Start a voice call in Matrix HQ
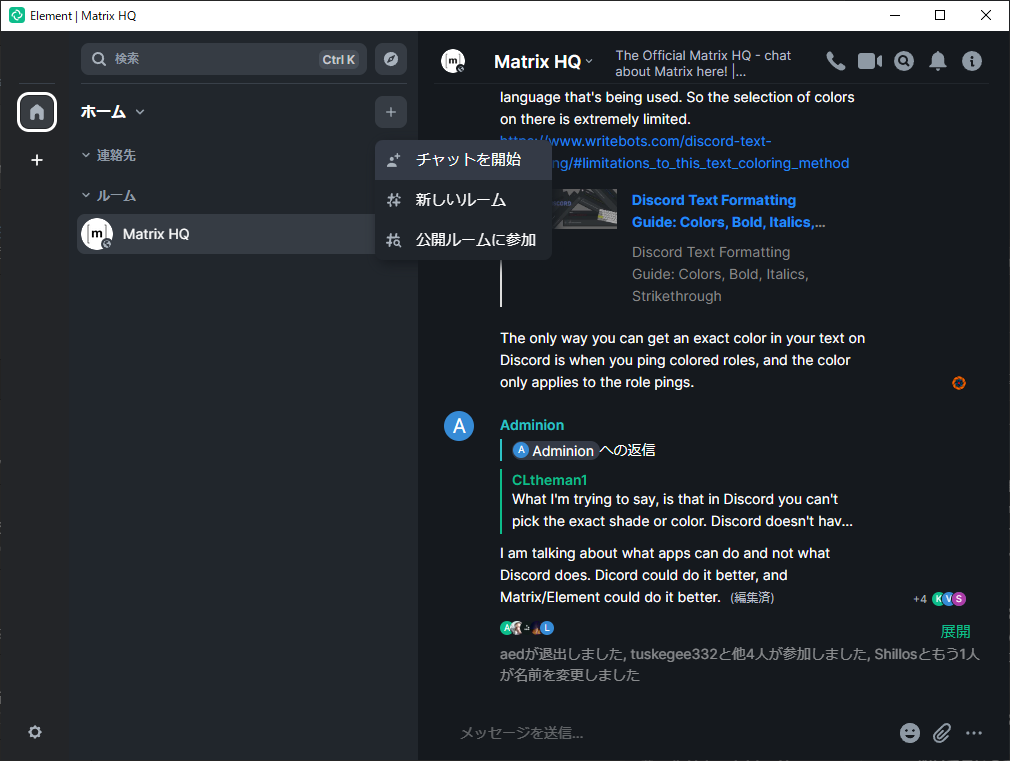The image size is (1010, 761). coord(835,61)
